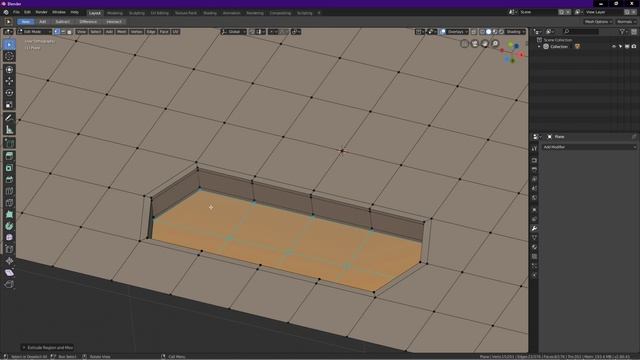Viewport: 640px width, 360px height.
Task: Click the Intersect selection mode button
Action: coord(114,22)
